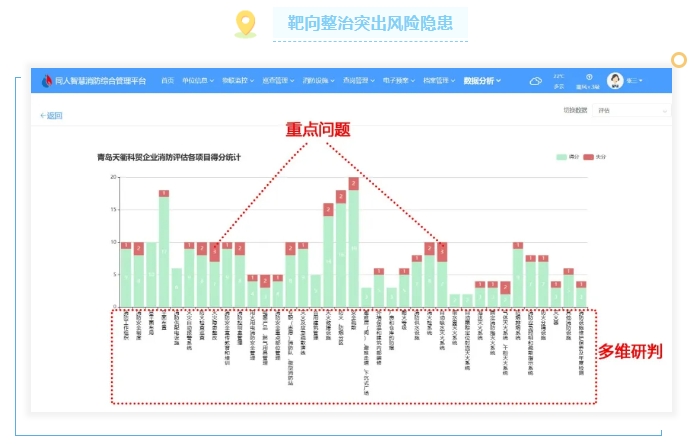
Task: Open the 切换数据 dropdown selector
Action: (x=630, y=111)
